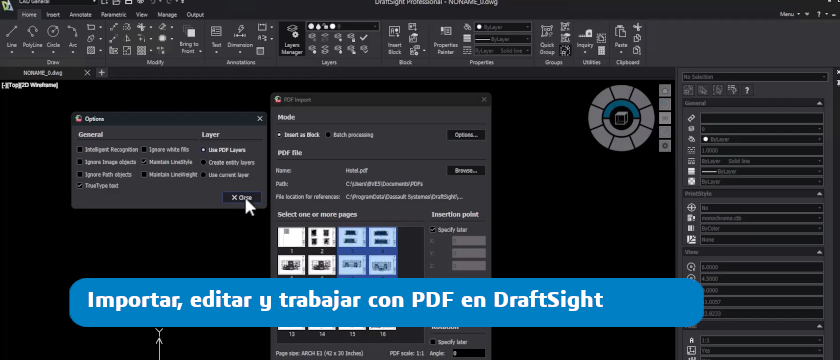Uncheck Maintain LineStyle checkbox
Image resolution: width=840 pixels, height=360 pixels.
pyautogui.click(x=144, y=162)
